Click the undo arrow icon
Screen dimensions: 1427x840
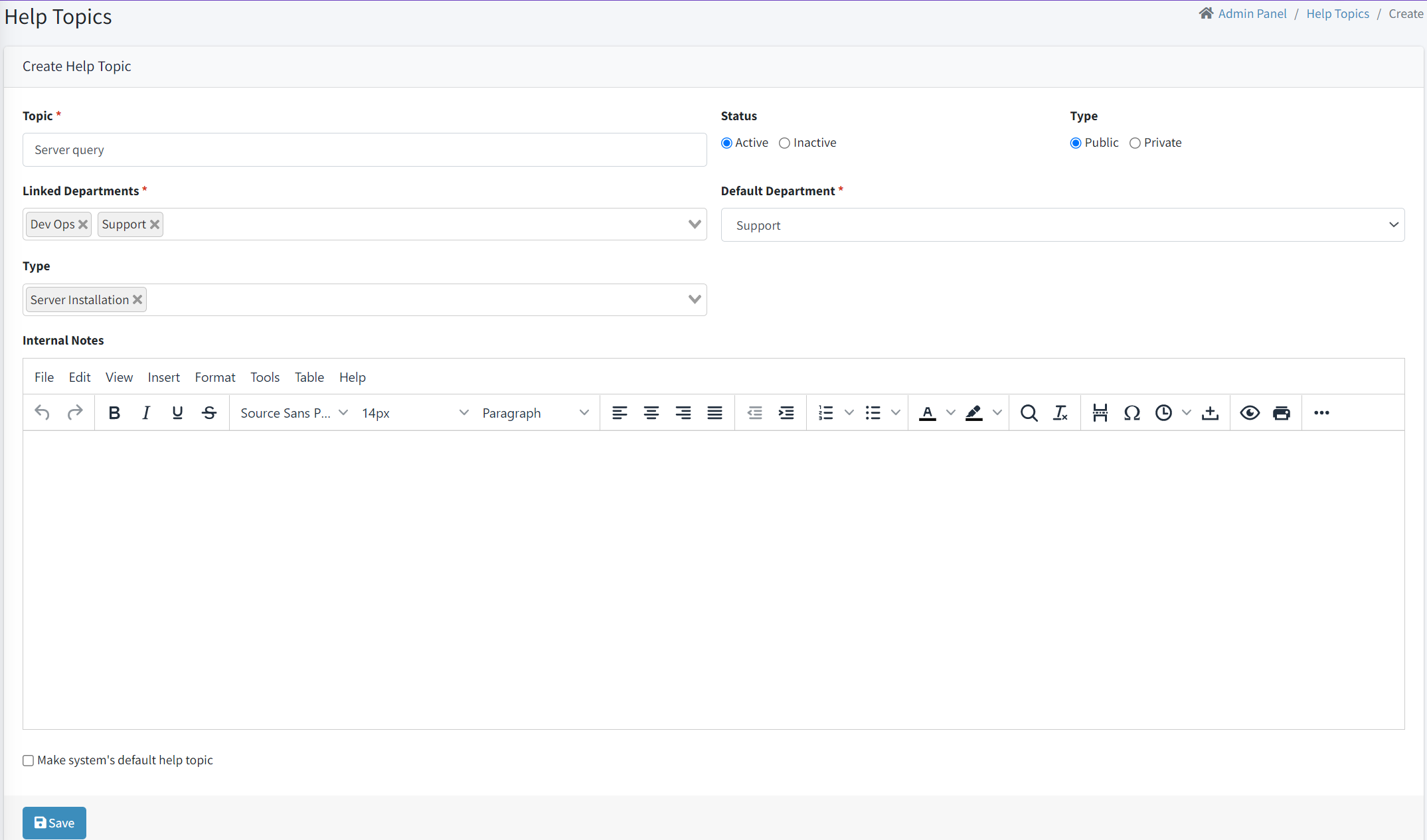[42, 413]
